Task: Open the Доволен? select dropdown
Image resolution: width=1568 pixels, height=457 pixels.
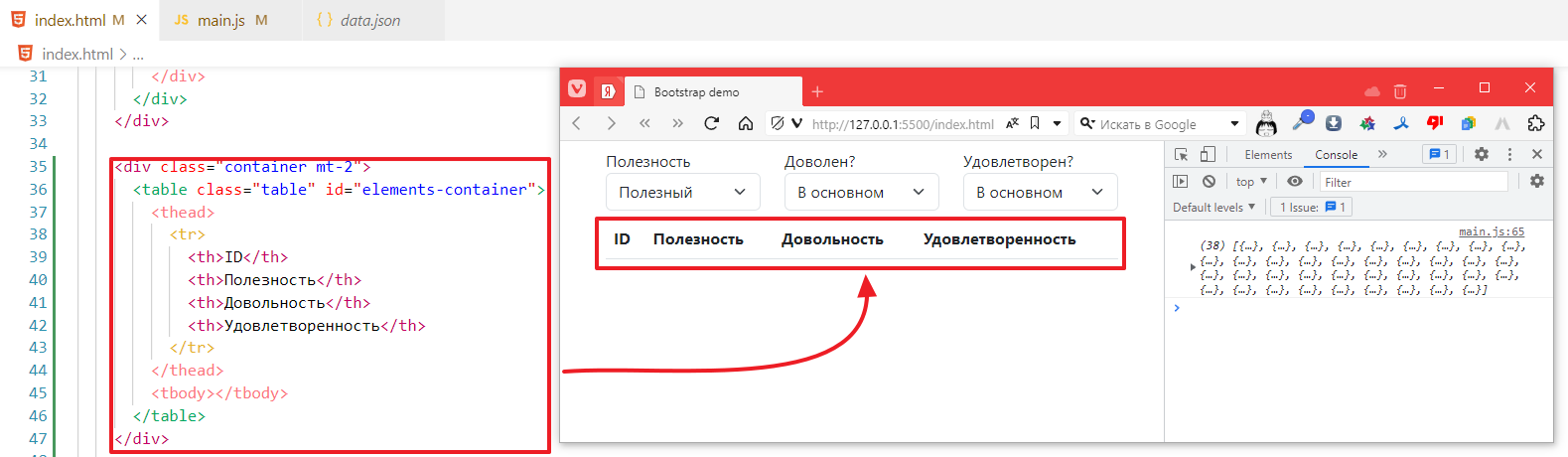Action: (x=861, y=192)
